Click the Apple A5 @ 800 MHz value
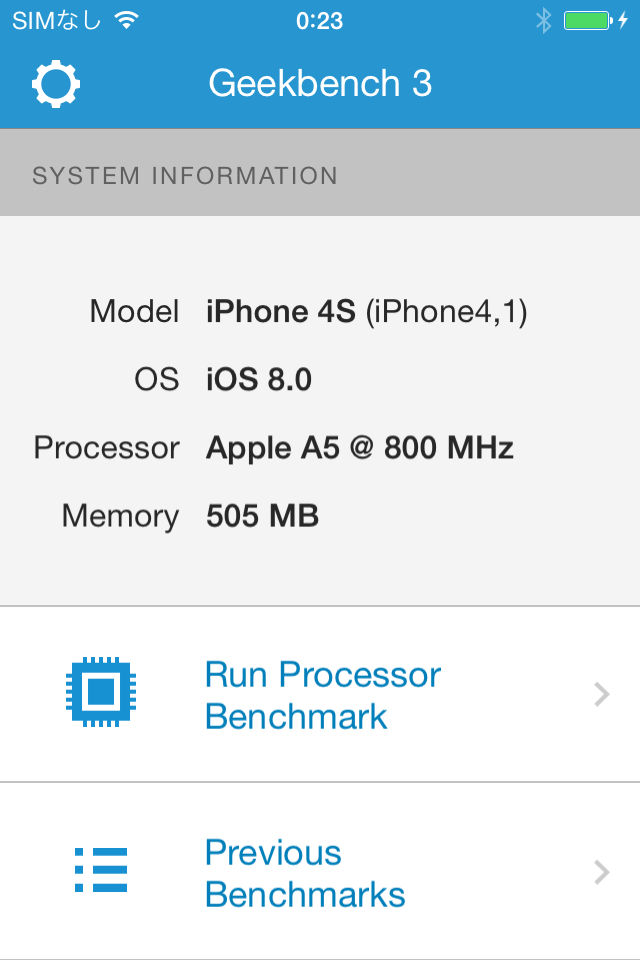Viewport: 640px width, 960px height. 360,447
